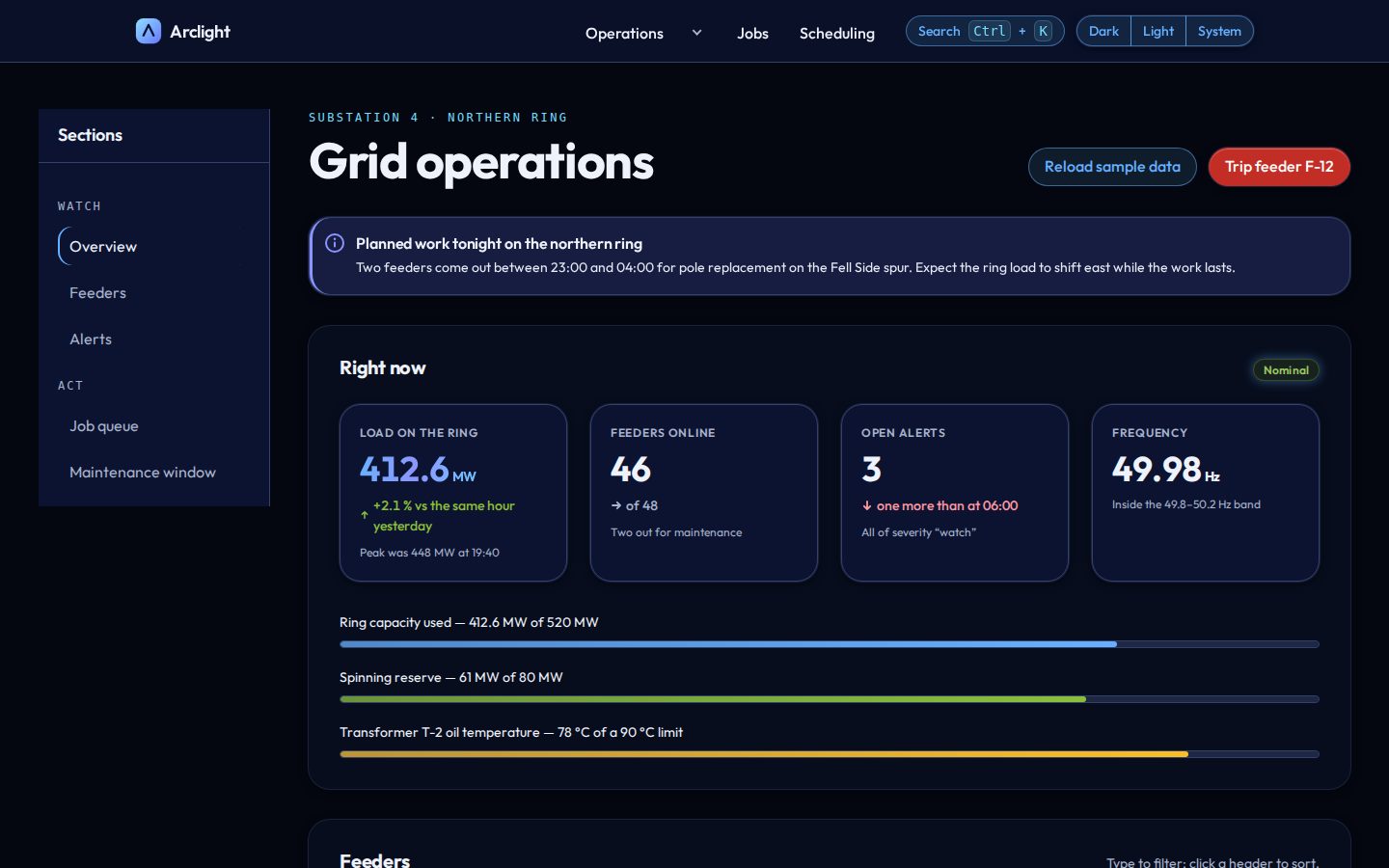Viewport: 1389px width, 868px height.
Task: Click the 'Sections' sidebar heading
Action: (90, 135)
